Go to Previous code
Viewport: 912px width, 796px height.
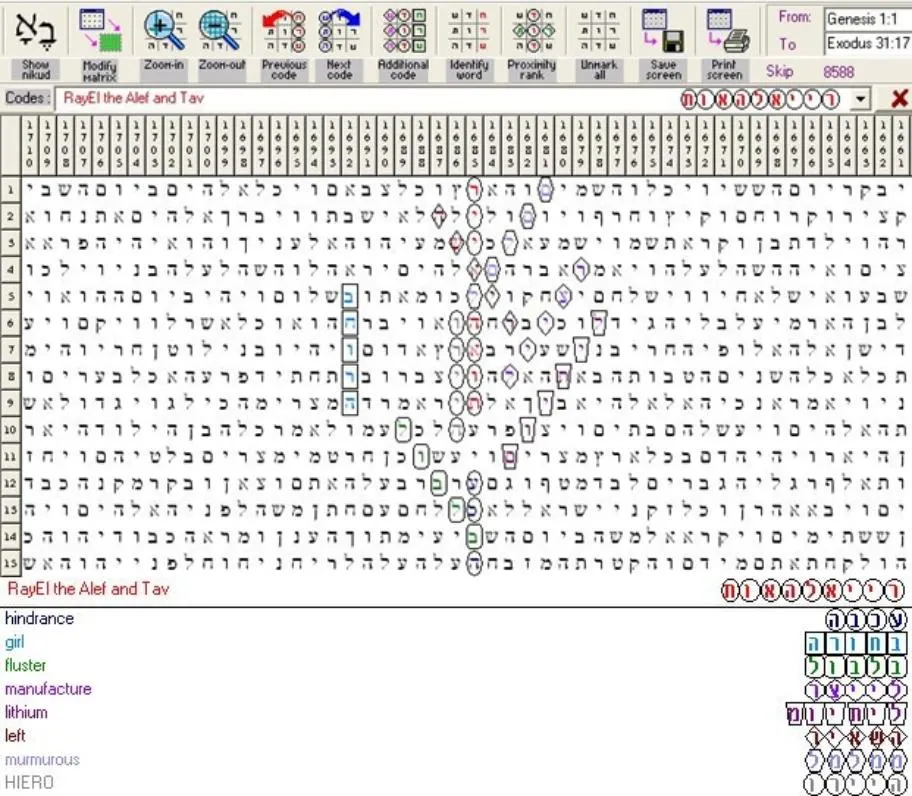tap(283, 29)
